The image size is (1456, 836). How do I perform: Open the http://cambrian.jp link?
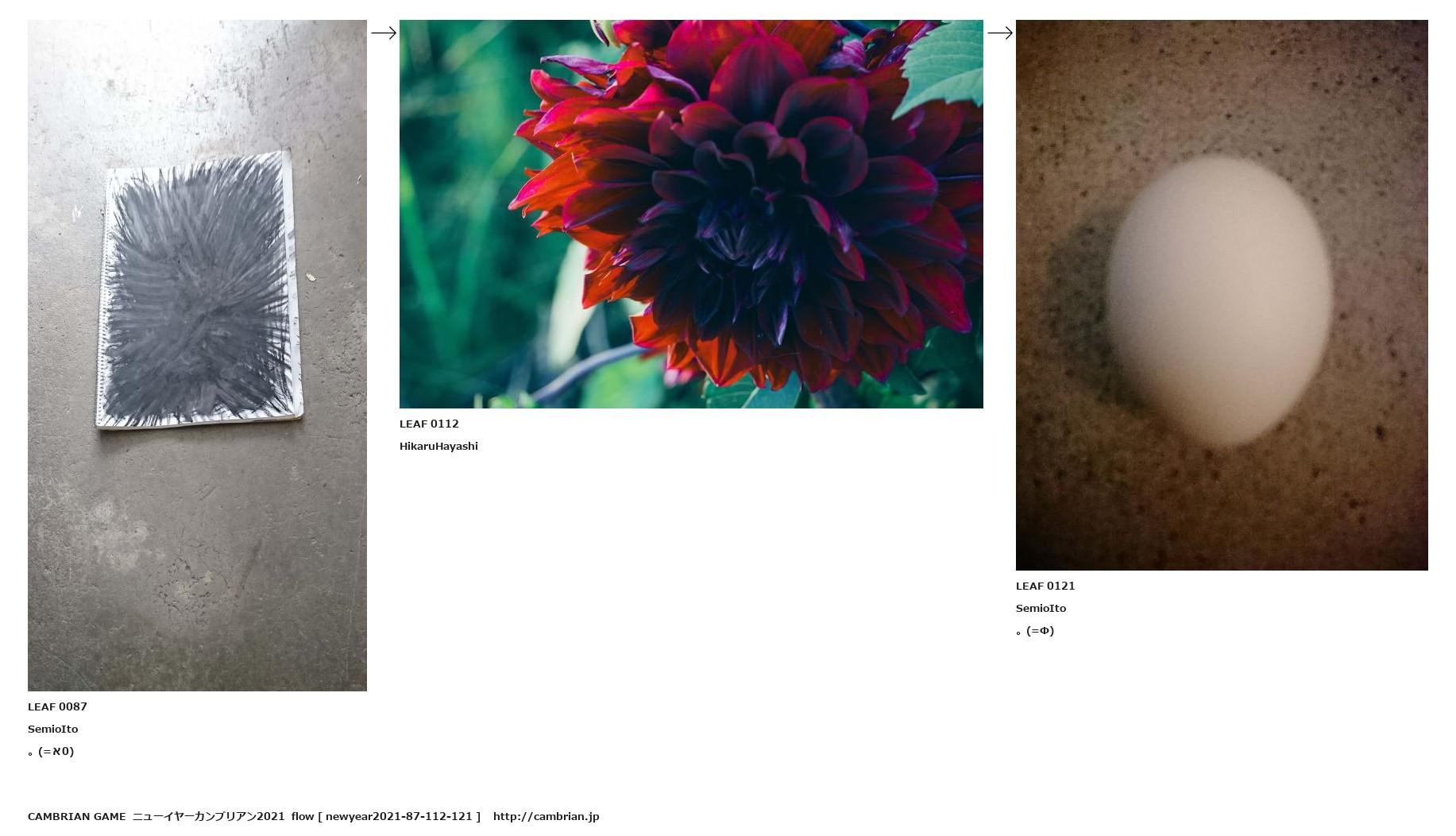546,816
